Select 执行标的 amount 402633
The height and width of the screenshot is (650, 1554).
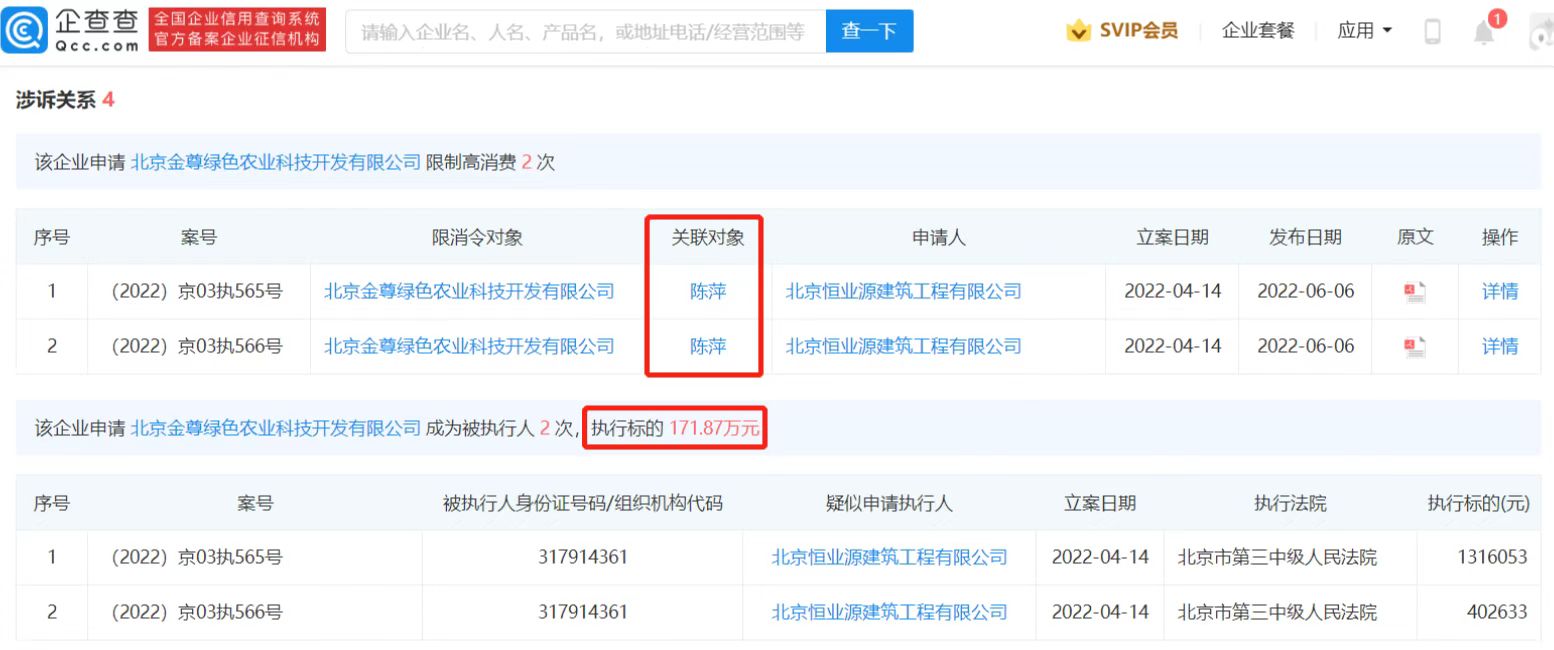click(x=1496, y=611)
